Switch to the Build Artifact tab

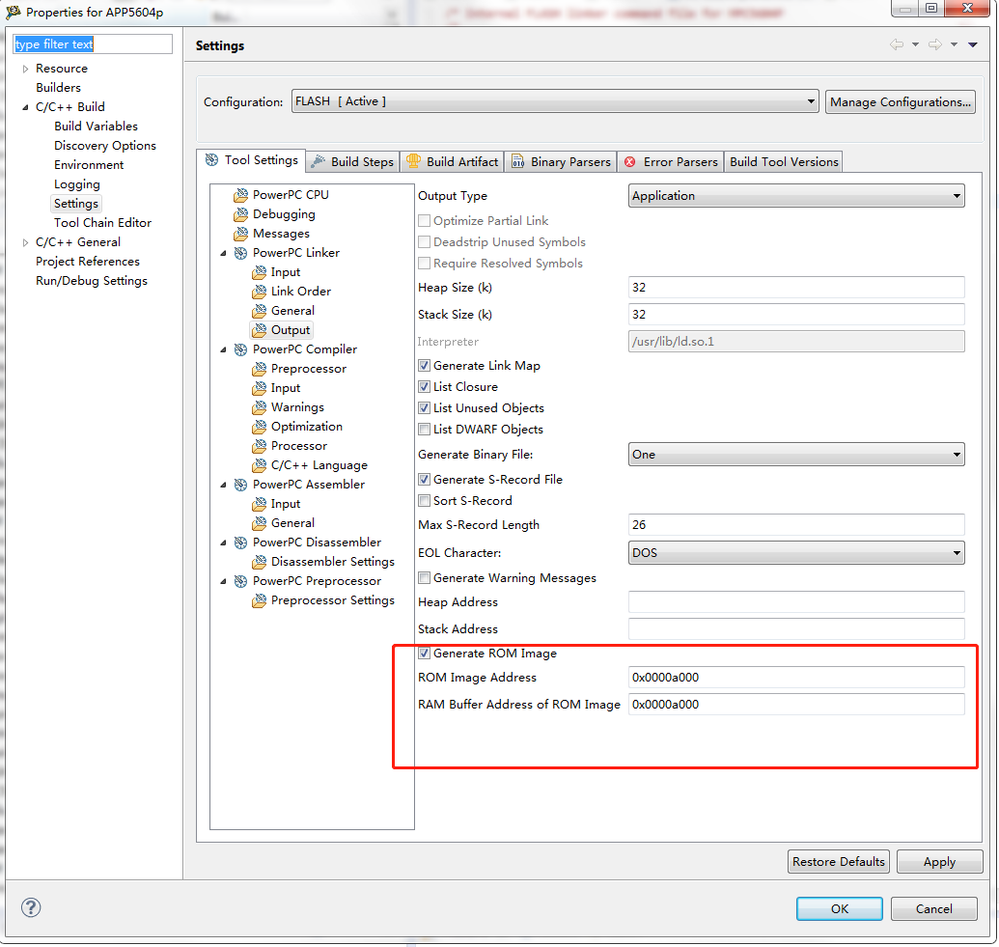[452, 162]
